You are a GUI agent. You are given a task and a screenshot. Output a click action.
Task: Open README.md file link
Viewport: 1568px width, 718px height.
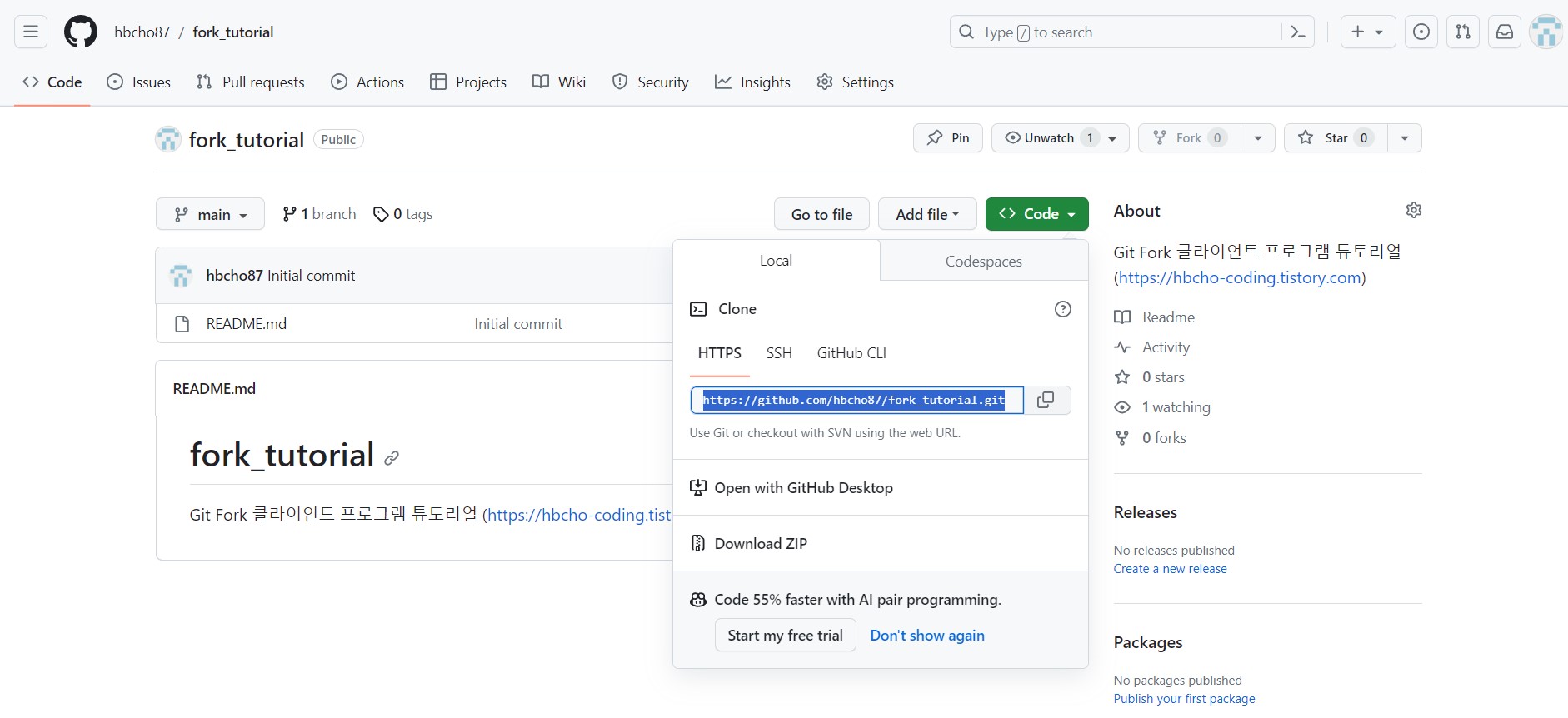(247, 324)
